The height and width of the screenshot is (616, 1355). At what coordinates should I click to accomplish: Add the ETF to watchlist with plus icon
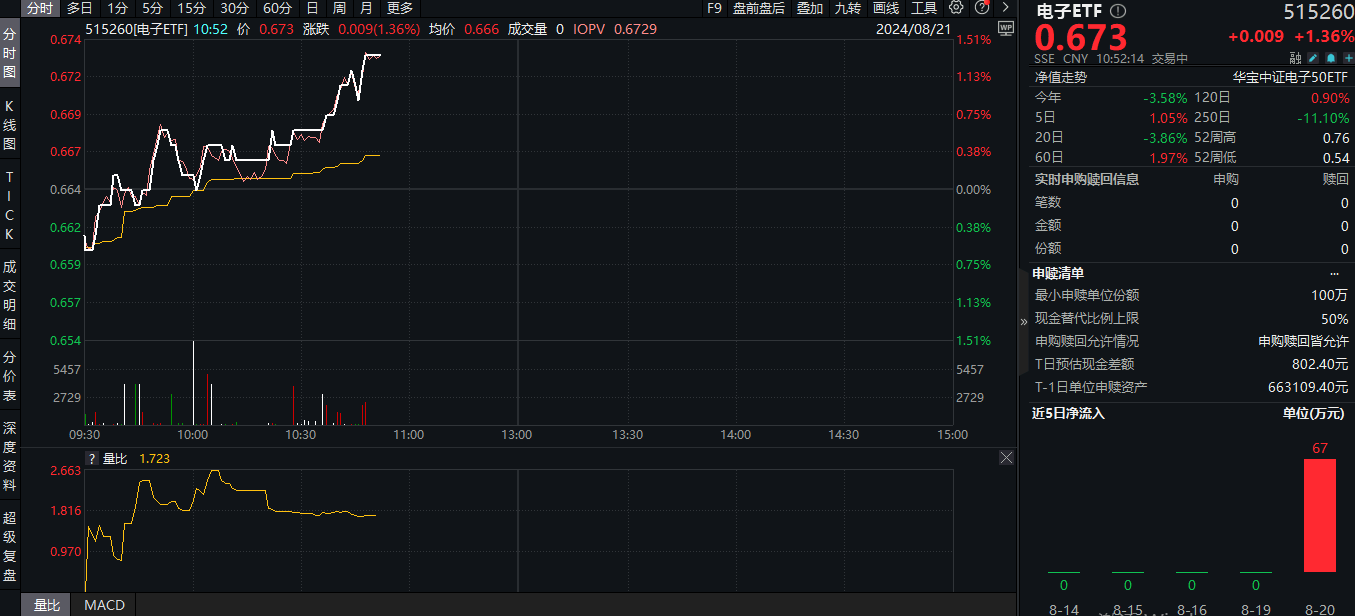pos(1345,58)
